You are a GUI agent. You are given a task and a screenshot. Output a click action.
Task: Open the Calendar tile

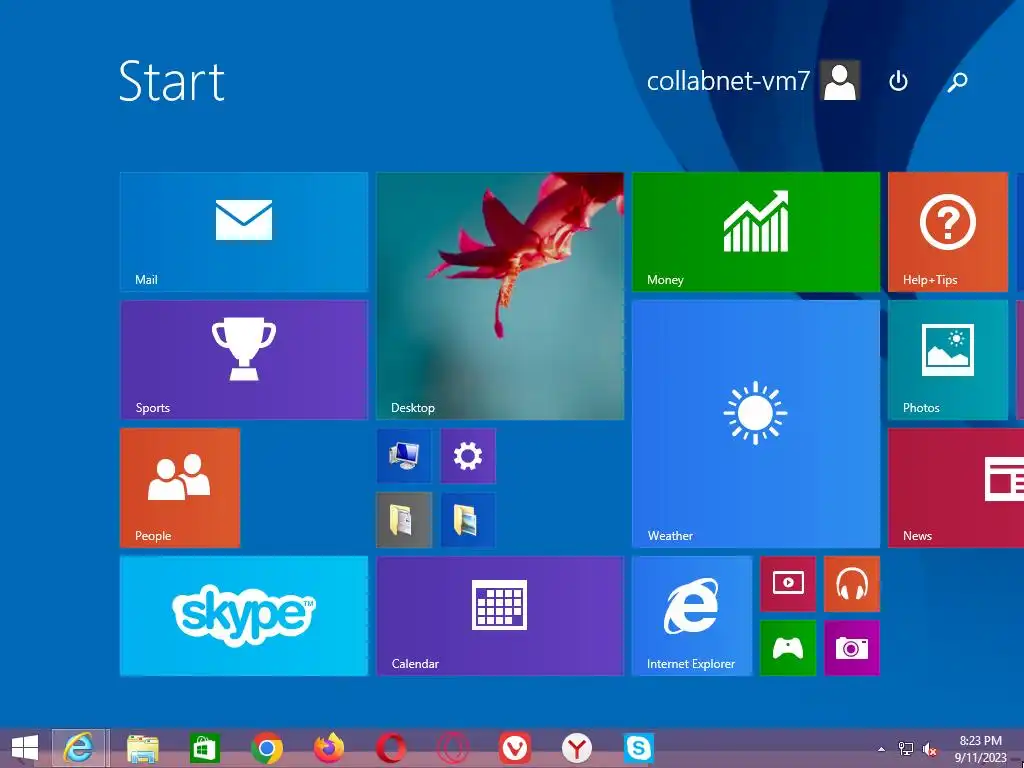pos(500,616)
